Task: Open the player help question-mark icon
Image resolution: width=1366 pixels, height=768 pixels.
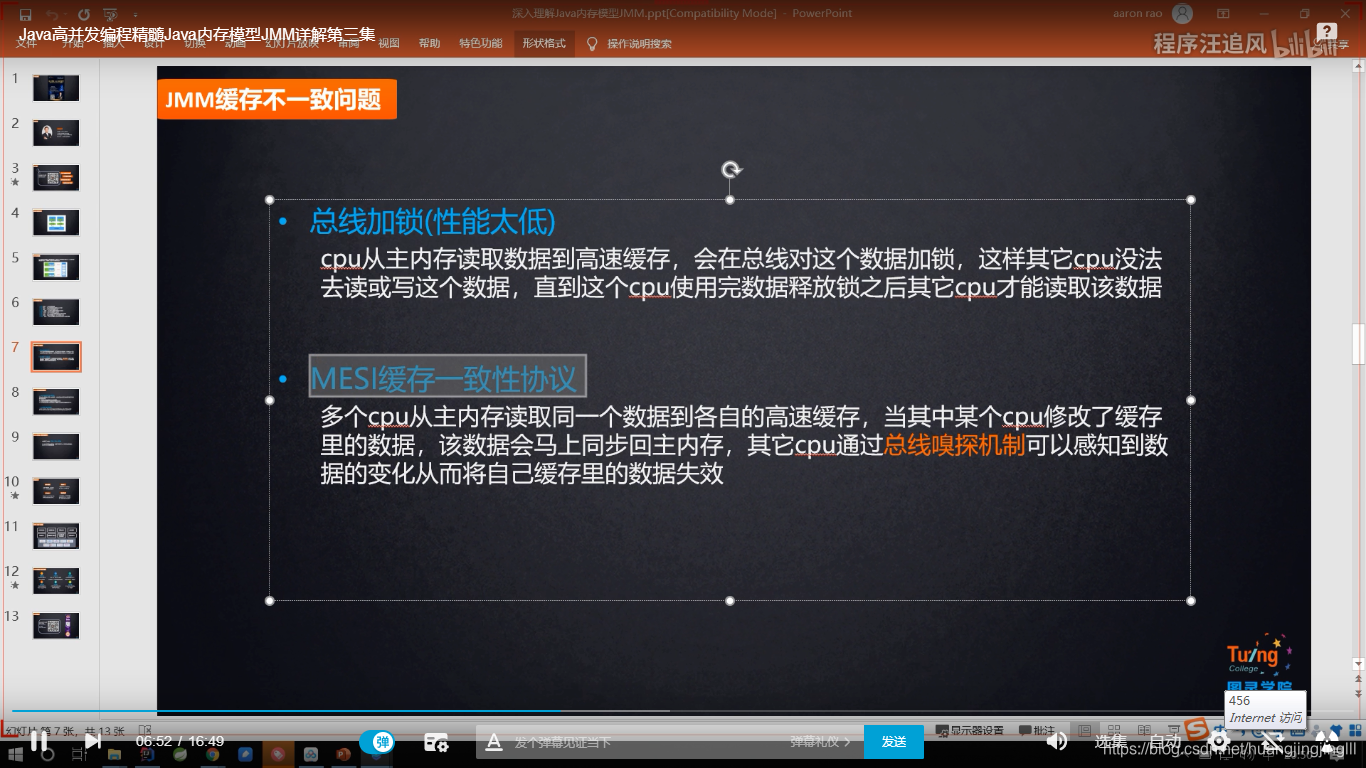Action: (1327, 33)
